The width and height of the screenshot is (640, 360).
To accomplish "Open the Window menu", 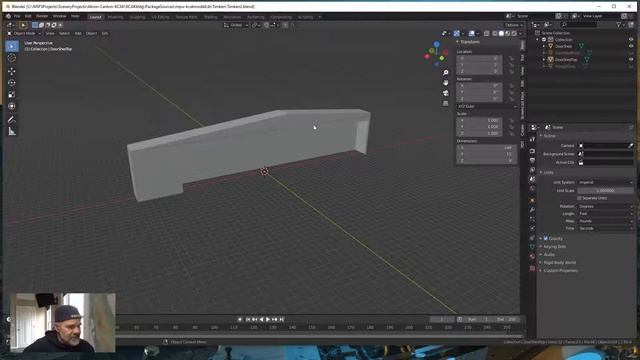I will point(60,16).
